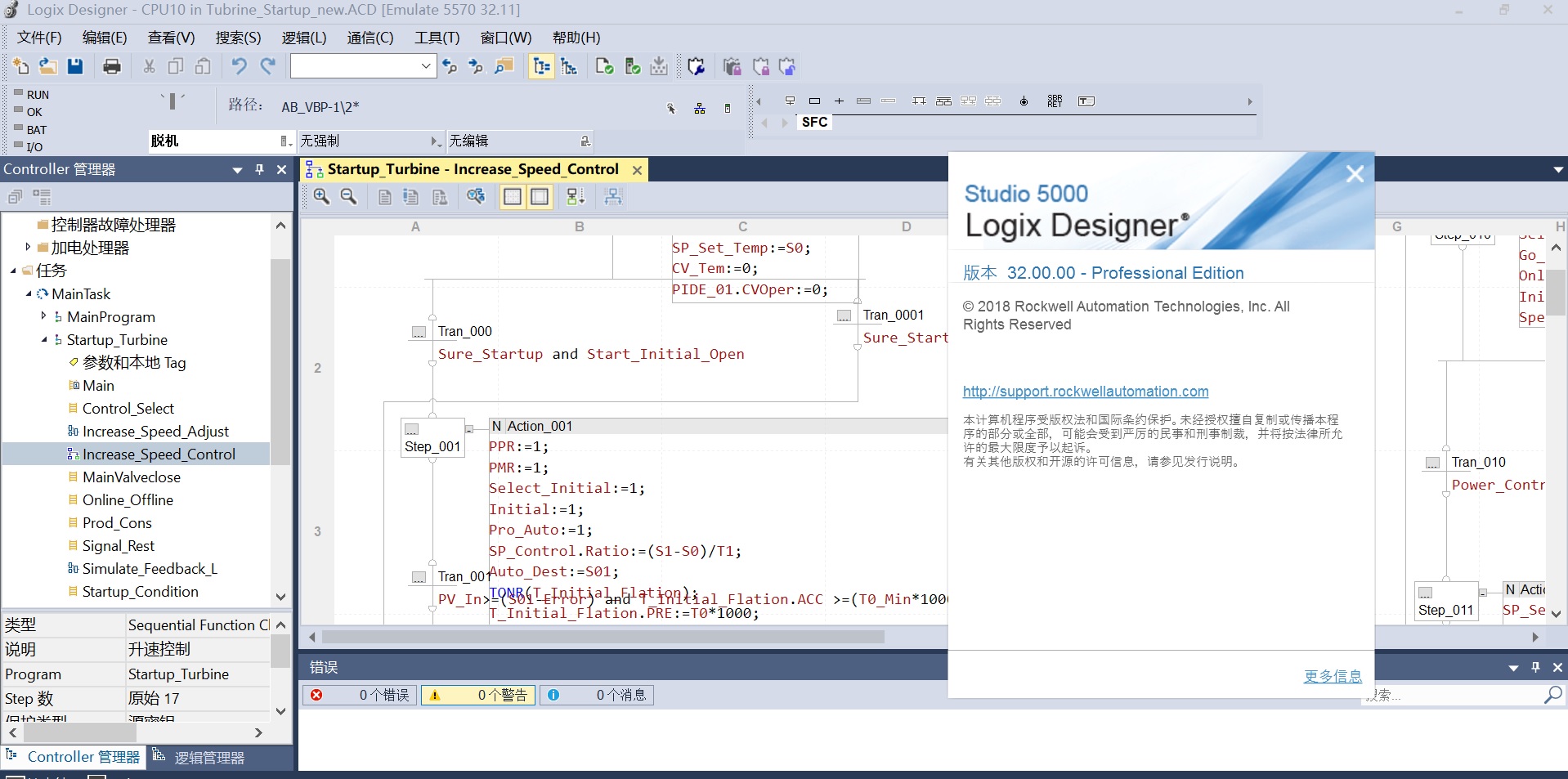Toggle the Logical Organizer toolbar button

pos(569,67)
